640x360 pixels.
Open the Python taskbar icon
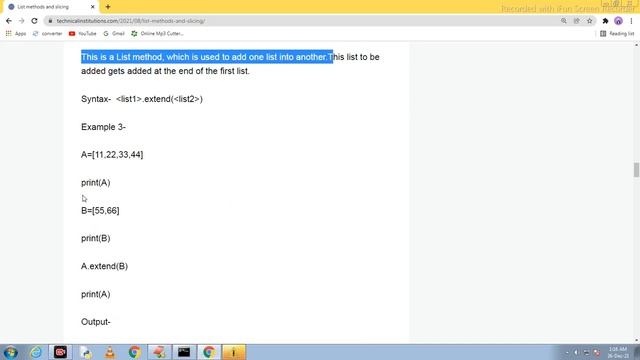(x=85, y=352)
